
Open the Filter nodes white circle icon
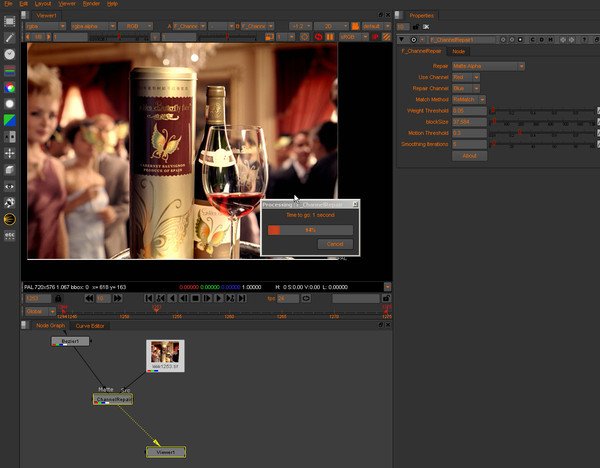pos(10,104)
